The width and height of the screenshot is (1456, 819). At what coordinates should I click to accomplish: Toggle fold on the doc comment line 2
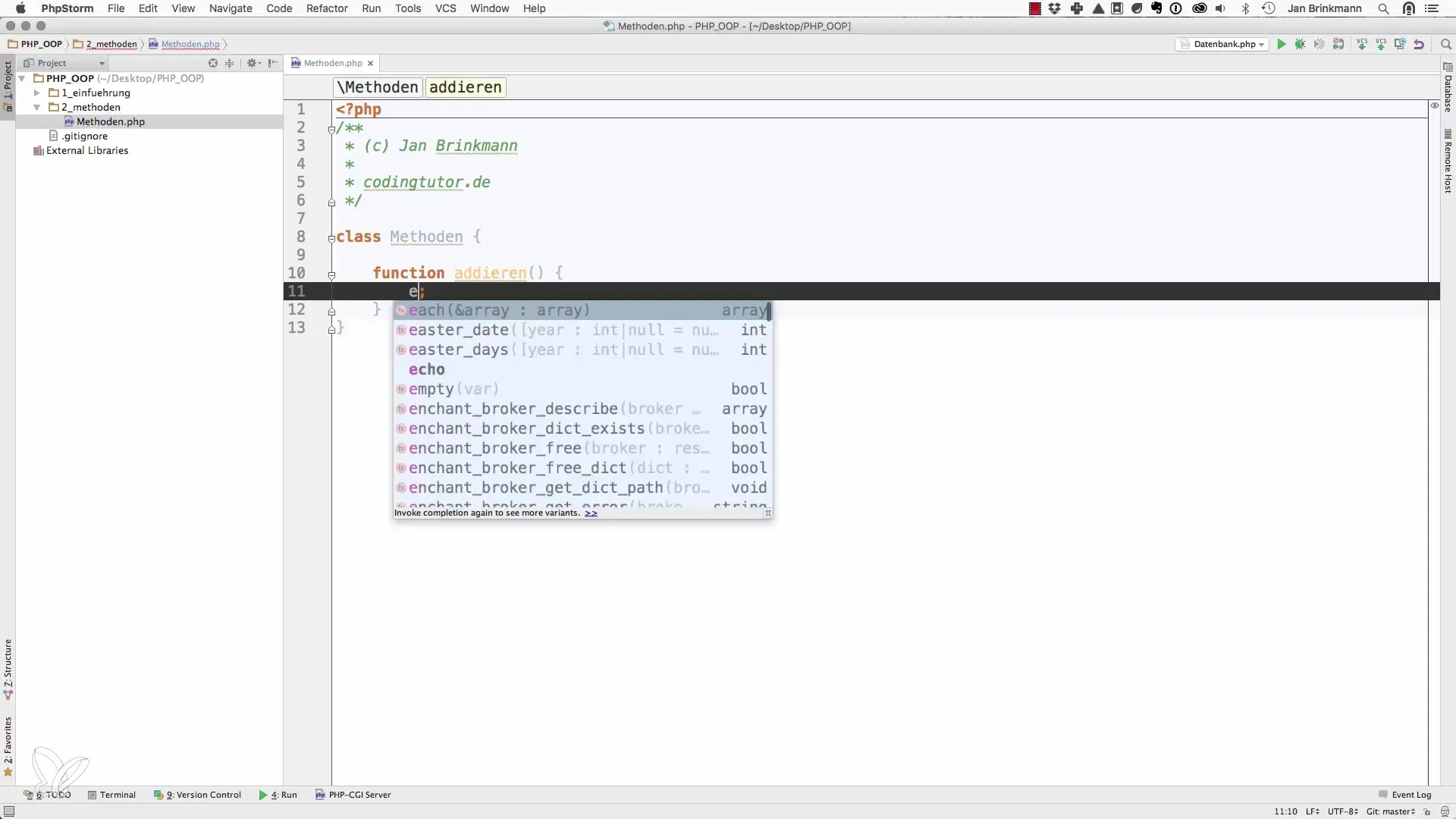coord(331,129)
